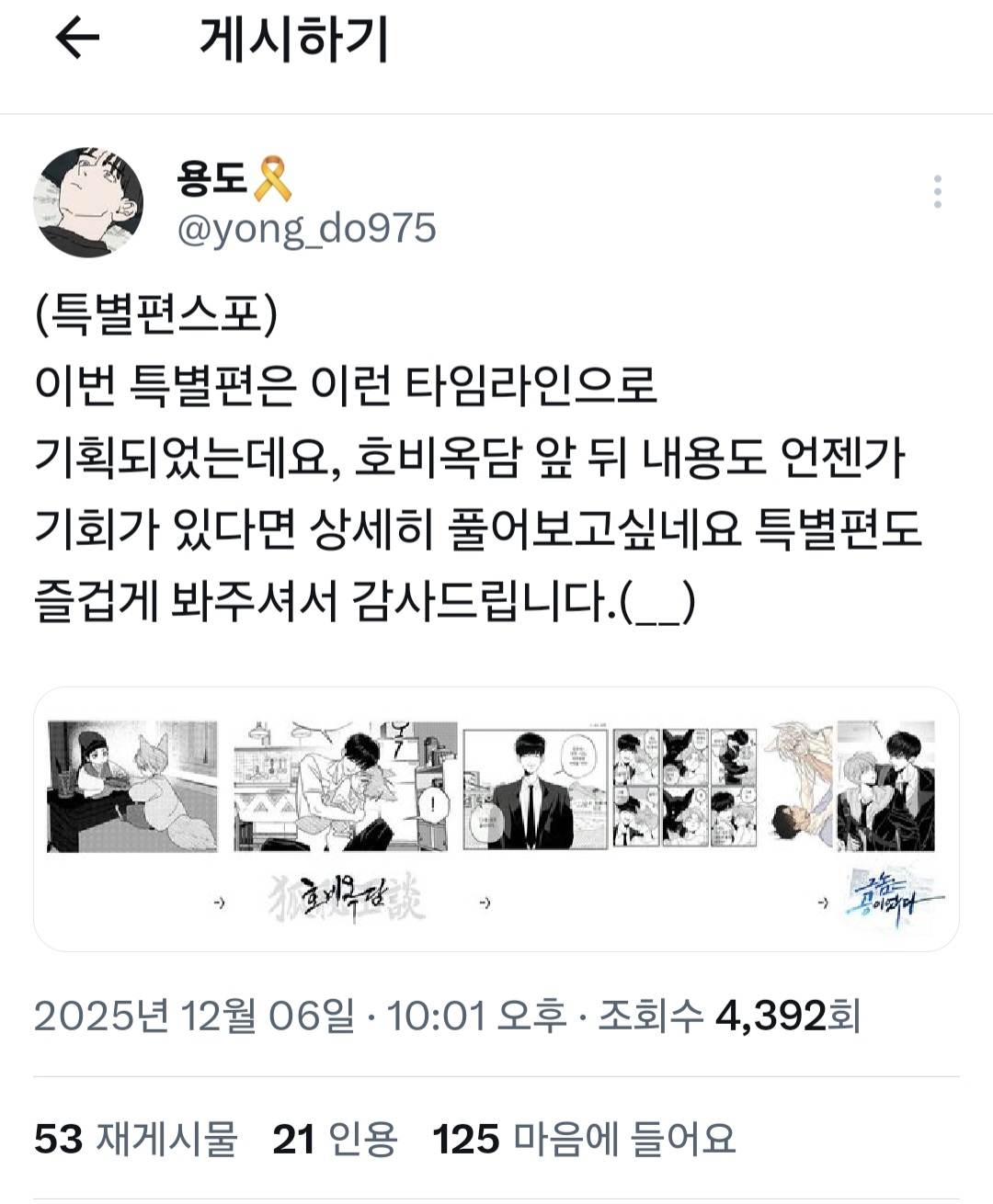Open the 용도 profile avatar
This screenshot has width=993, height=1204.
point(88,201)
